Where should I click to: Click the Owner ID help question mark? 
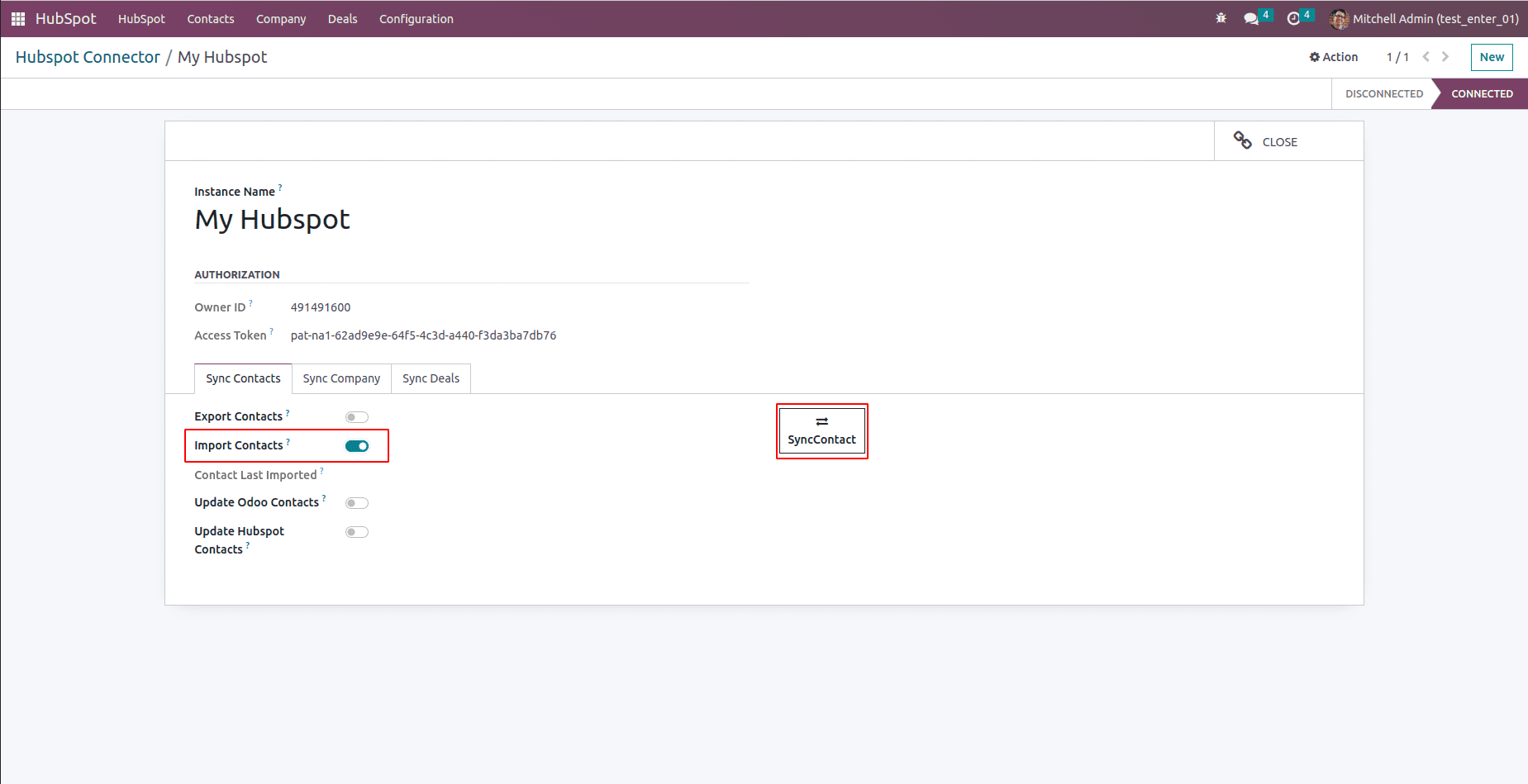pyautogui.click(x=250, y=302)
